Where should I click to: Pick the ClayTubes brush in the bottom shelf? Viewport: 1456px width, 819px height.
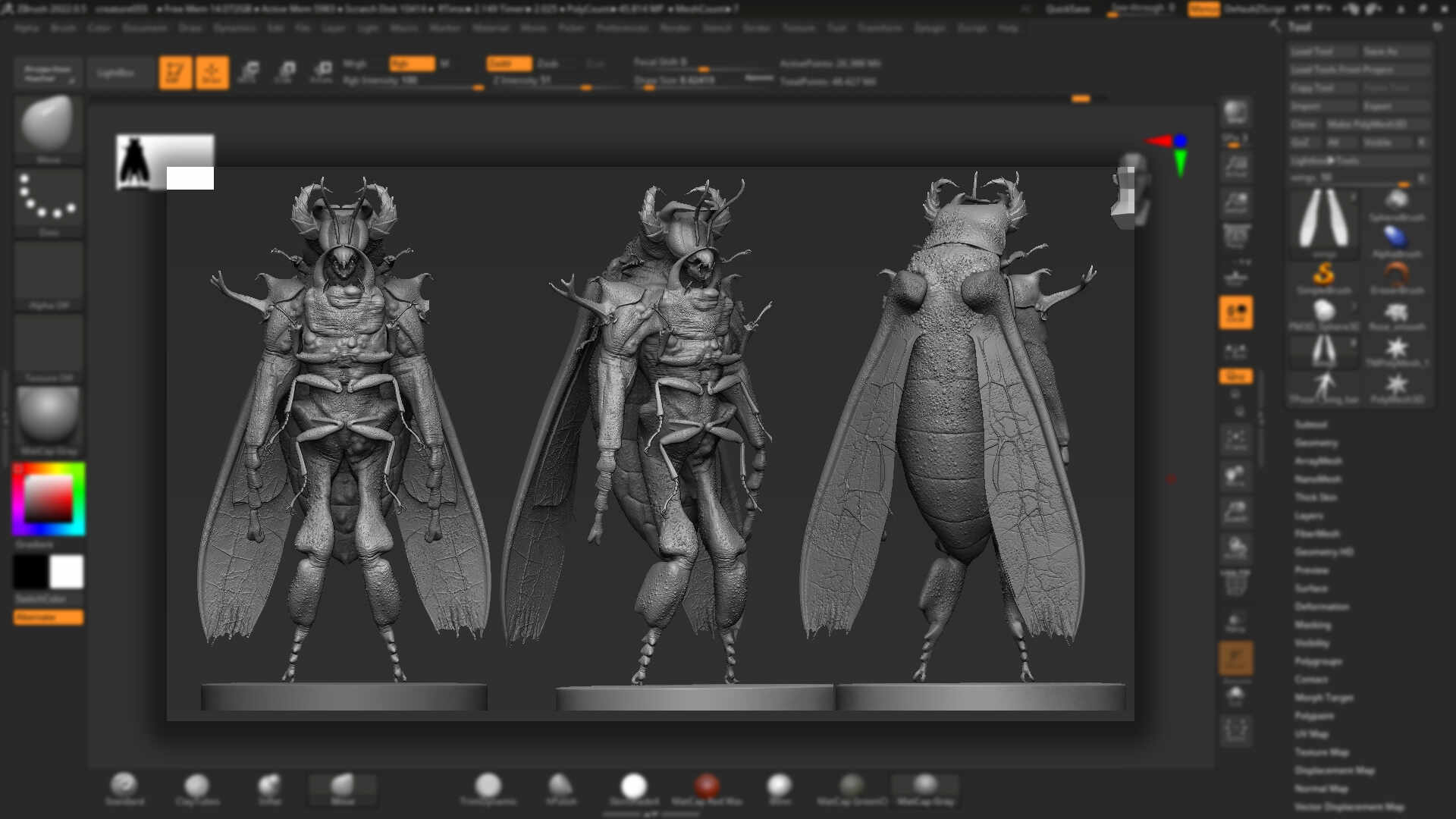coord(197,789)
